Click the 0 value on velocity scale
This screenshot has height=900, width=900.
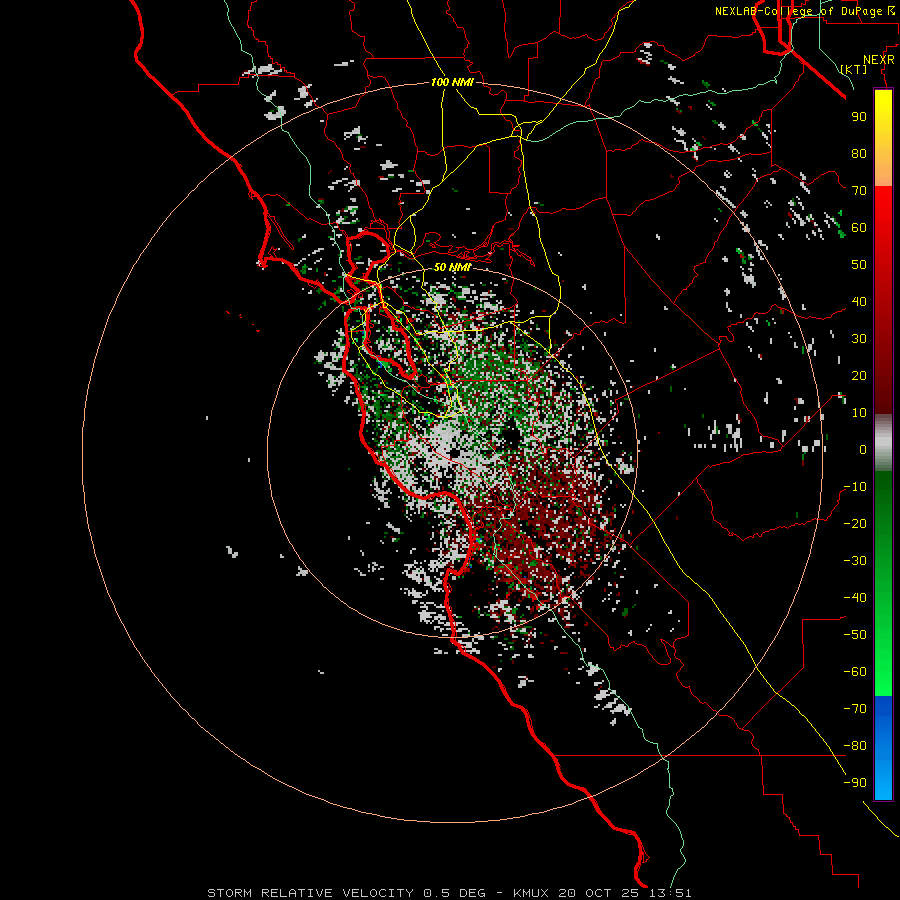[x=863, y=449]
